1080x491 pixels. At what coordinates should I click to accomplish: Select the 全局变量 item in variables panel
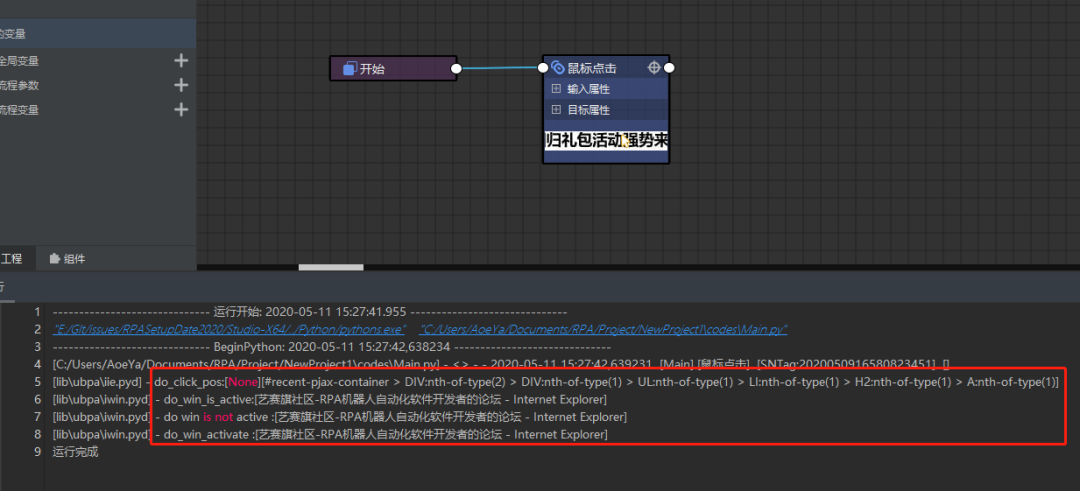20,61
